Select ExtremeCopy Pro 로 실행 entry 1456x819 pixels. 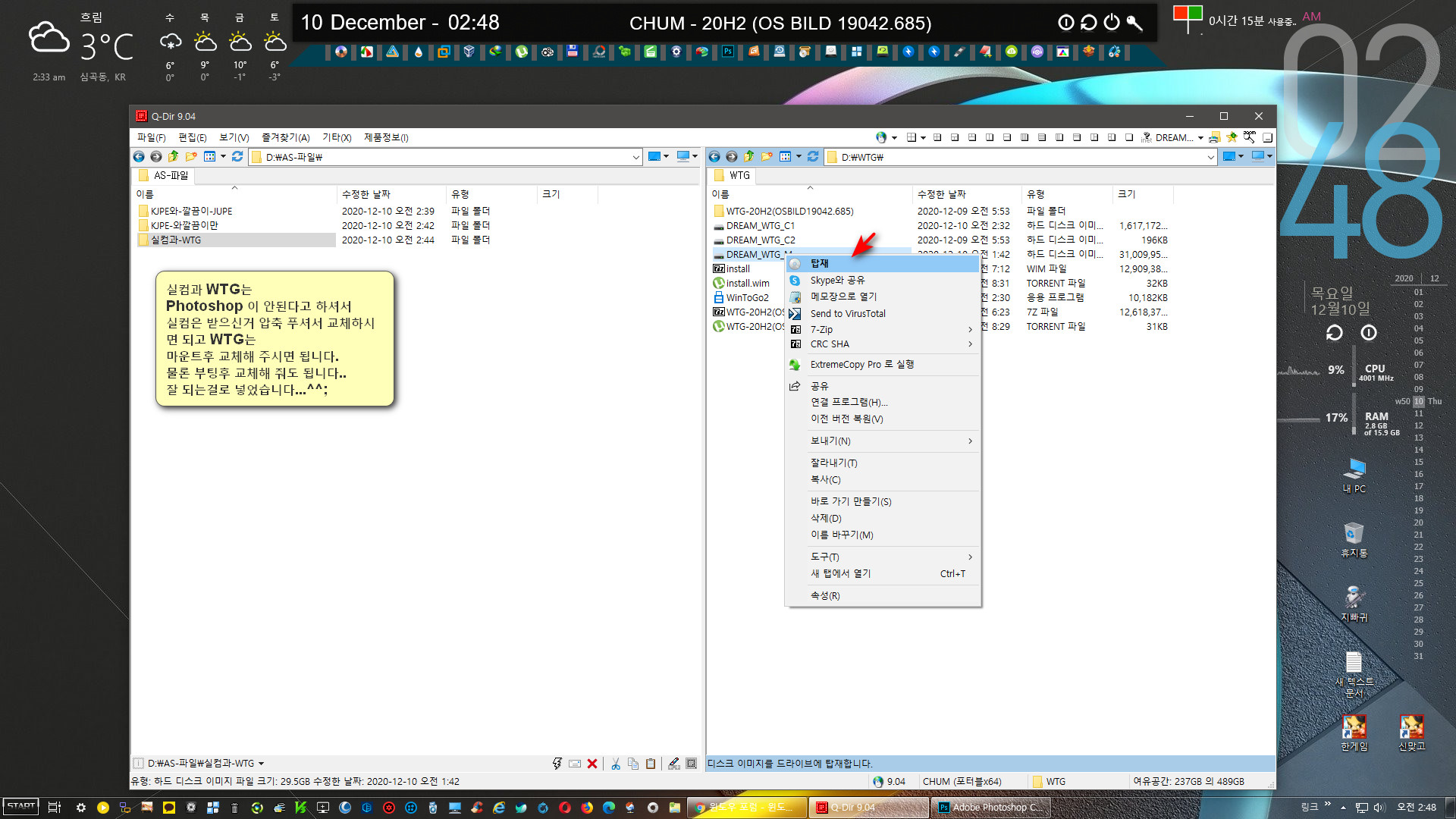click(883, 365)
